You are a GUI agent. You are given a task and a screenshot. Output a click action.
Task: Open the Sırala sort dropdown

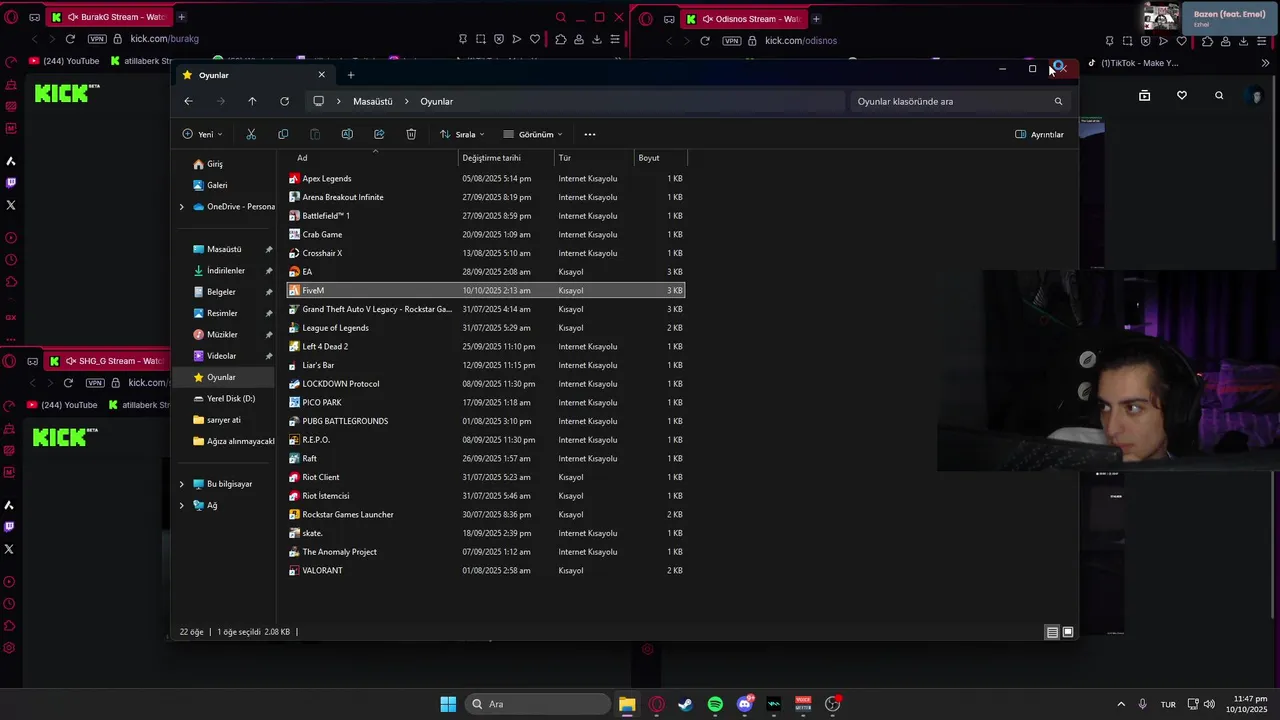462,134
